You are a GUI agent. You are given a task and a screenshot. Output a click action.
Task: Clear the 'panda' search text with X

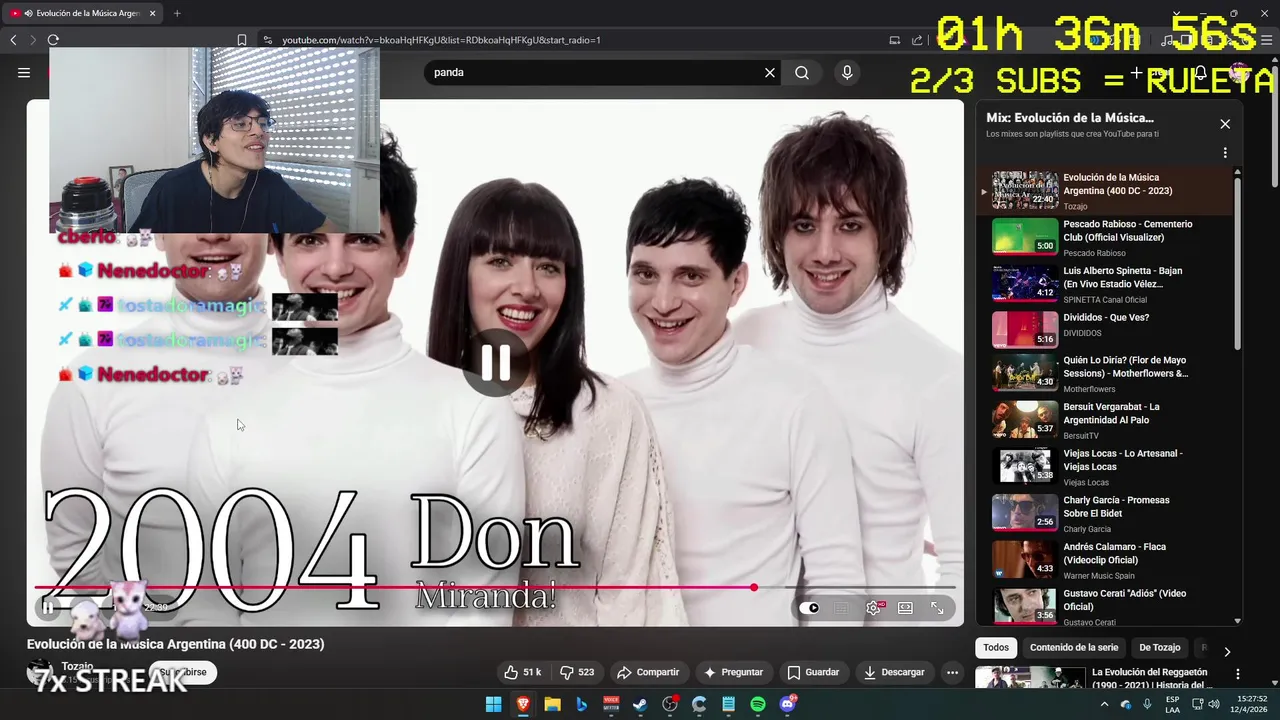coord(770,72)
